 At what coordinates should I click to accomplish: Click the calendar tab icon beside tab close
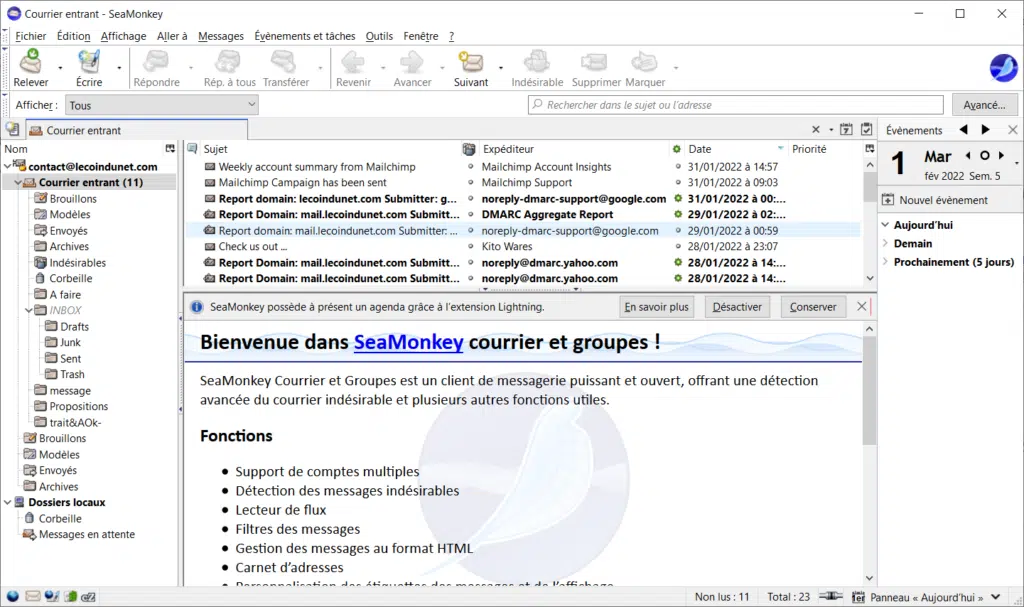[x=846, y=129]
